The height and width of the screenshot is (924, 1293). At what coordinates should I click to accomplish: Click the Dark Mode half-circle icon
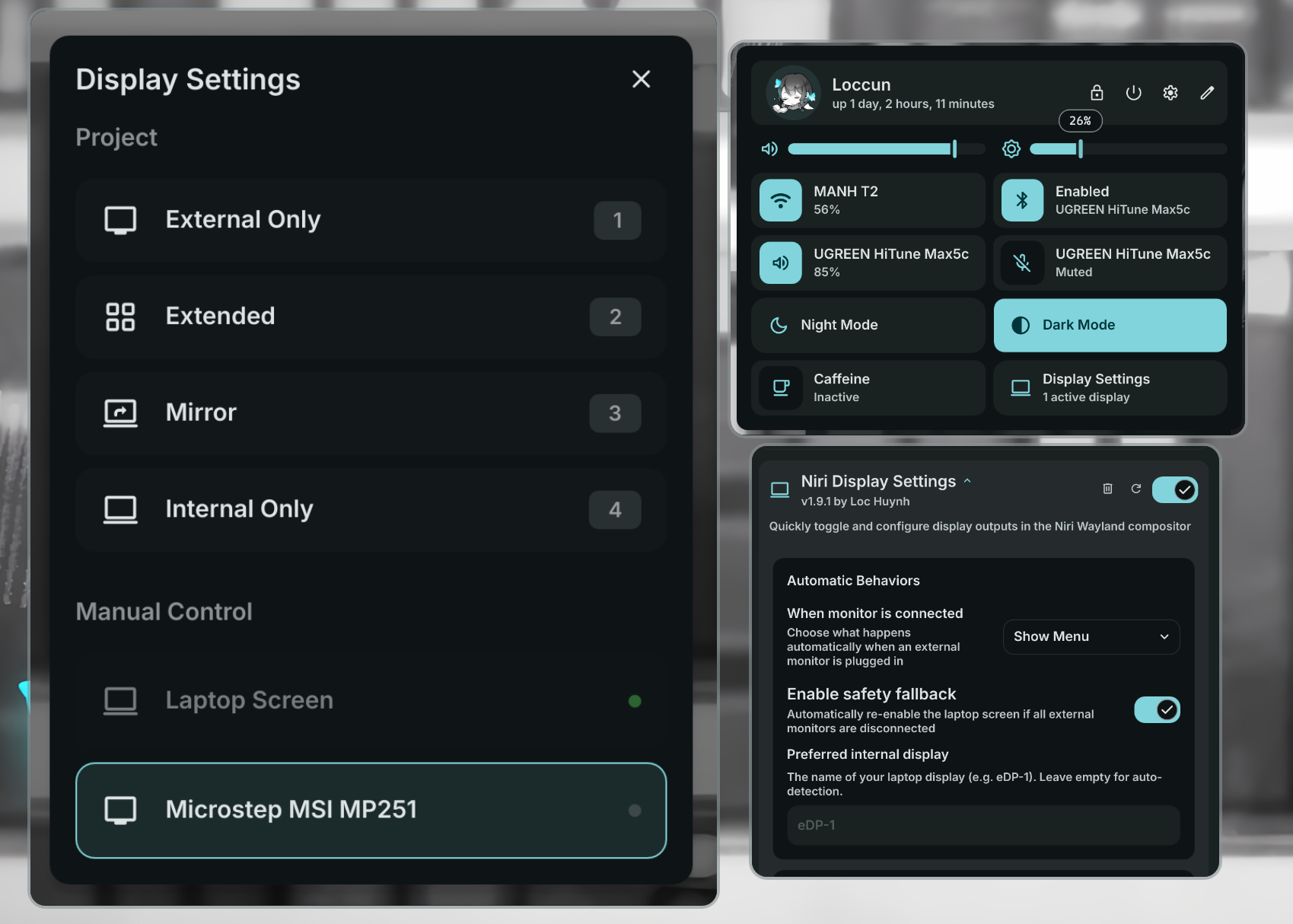coord(1021,325)
